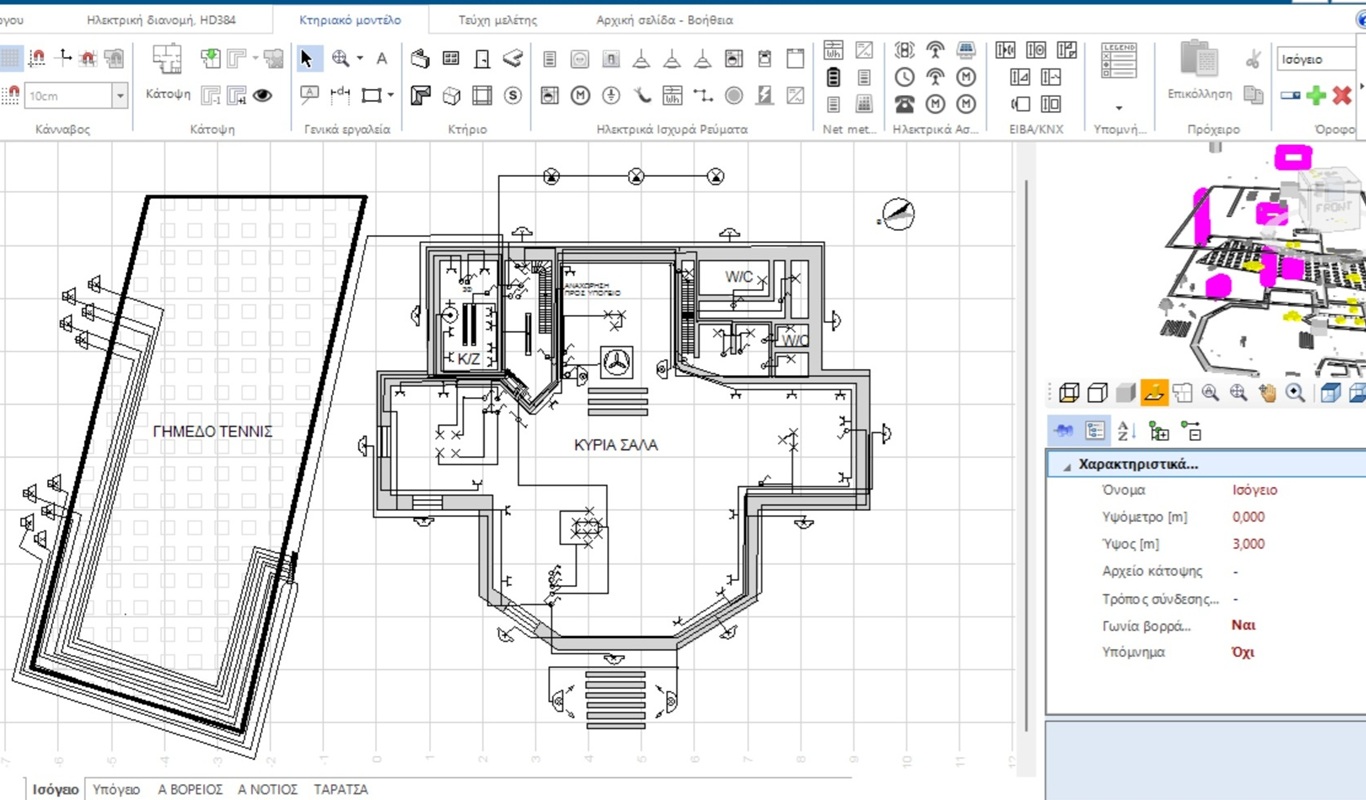Insert the grounding/earth symbol
1366x800 pixels.
pos(611,95)
